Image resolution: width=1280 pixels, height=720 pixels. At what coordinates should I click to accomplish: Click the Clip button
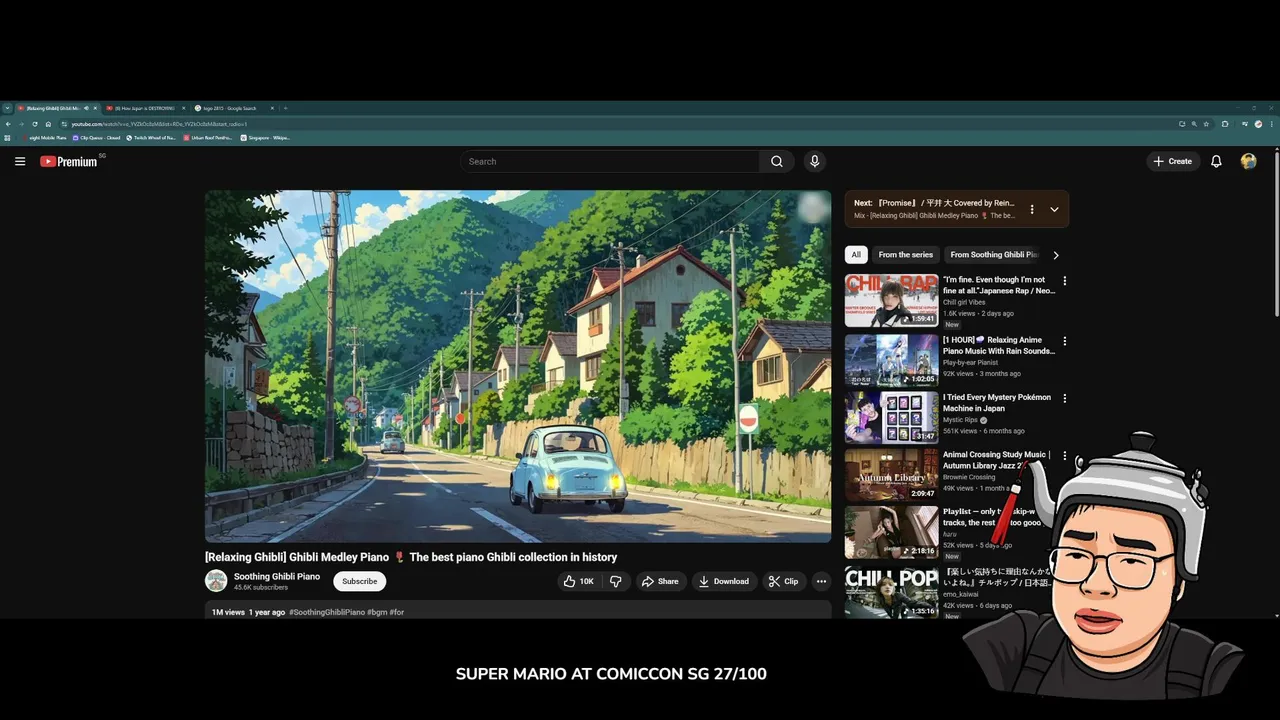(x=783, y=581)
